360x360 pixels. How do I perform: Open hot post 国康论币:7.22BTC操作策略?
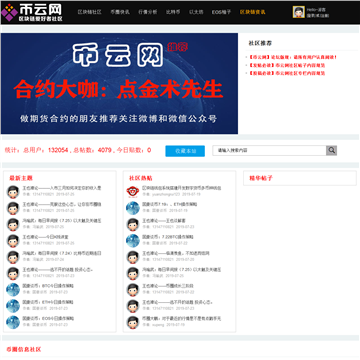(168, 237)
